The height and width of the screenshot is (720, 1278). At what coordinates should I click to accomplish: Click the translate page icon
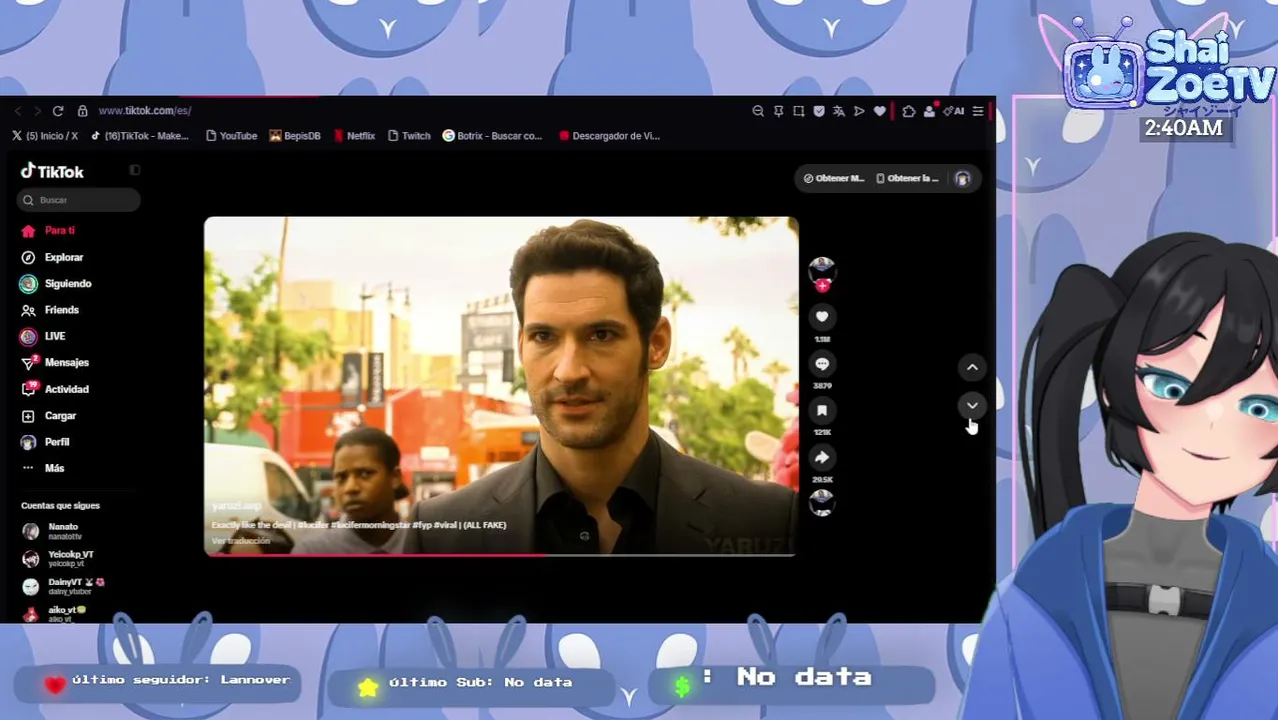pyautogui.click(x=839, y=111)
